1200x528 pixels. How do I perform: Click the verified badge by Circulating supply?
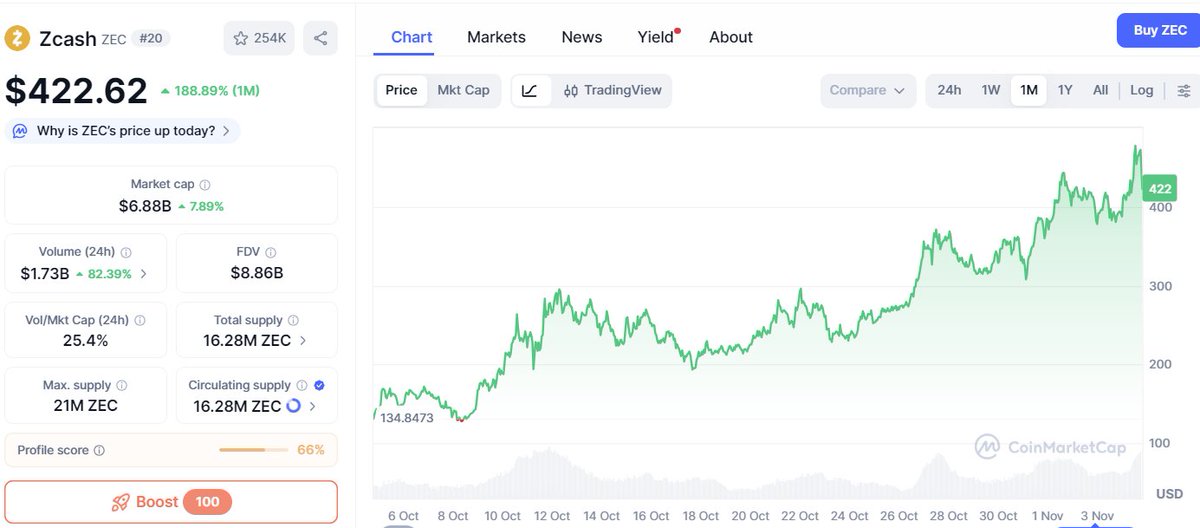click(x=319, y=386)
